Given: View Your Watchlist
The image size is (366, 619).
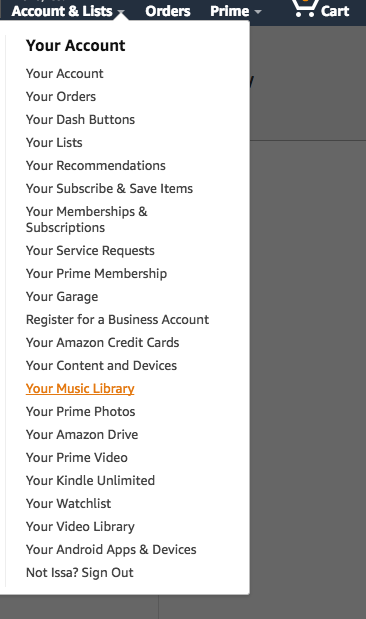Looking at the screenshot, I should point(68,503).
